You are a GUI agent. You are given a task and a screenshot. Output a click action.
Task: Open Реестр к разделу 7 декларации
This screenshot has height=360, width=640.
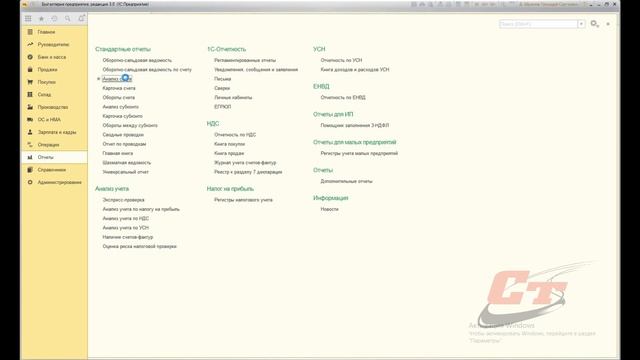(248, 172)
